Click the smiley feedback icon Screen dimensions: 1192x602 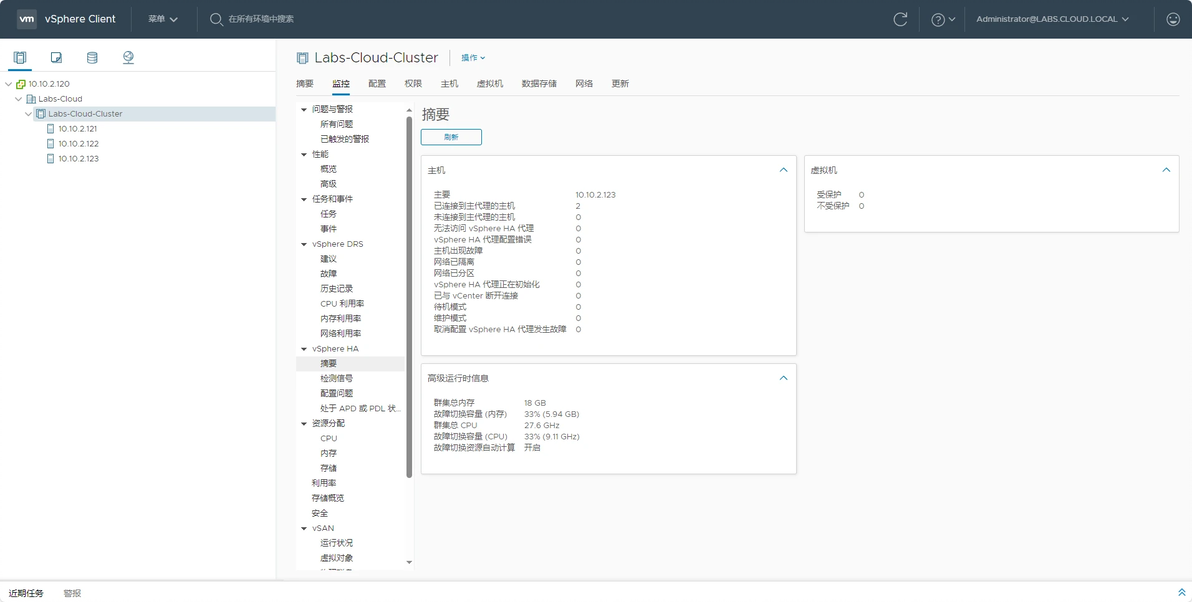pos(1173,19)
